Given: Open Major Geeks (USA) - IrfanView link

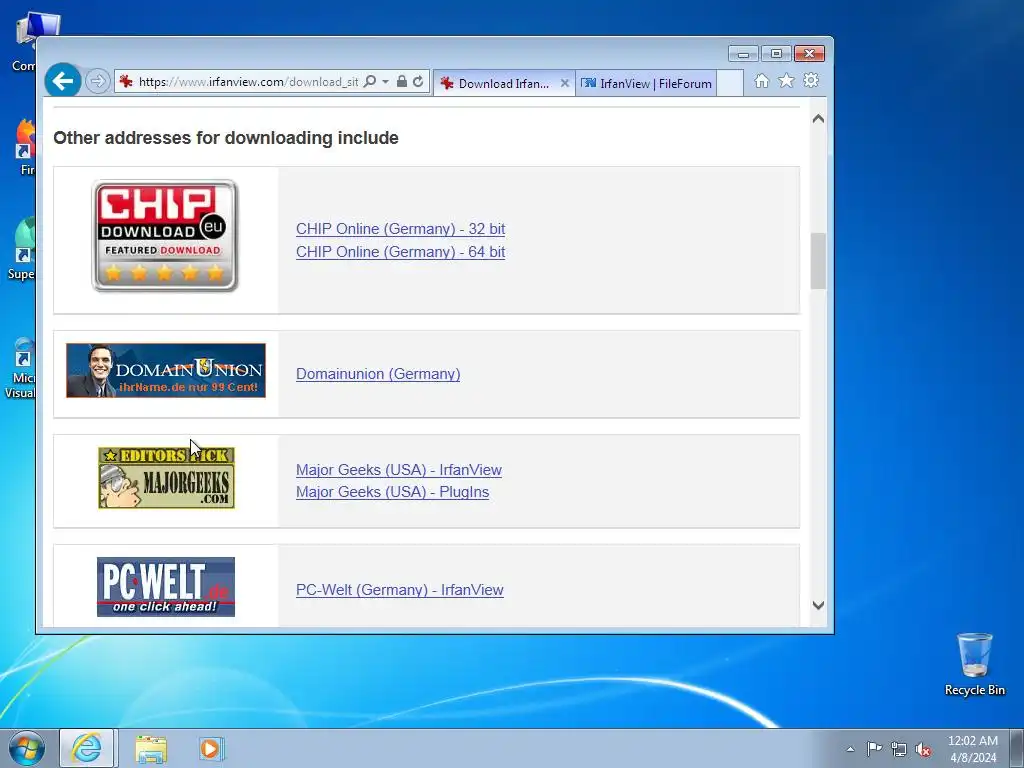Looking at the screenshot, I should coord(399,470).
